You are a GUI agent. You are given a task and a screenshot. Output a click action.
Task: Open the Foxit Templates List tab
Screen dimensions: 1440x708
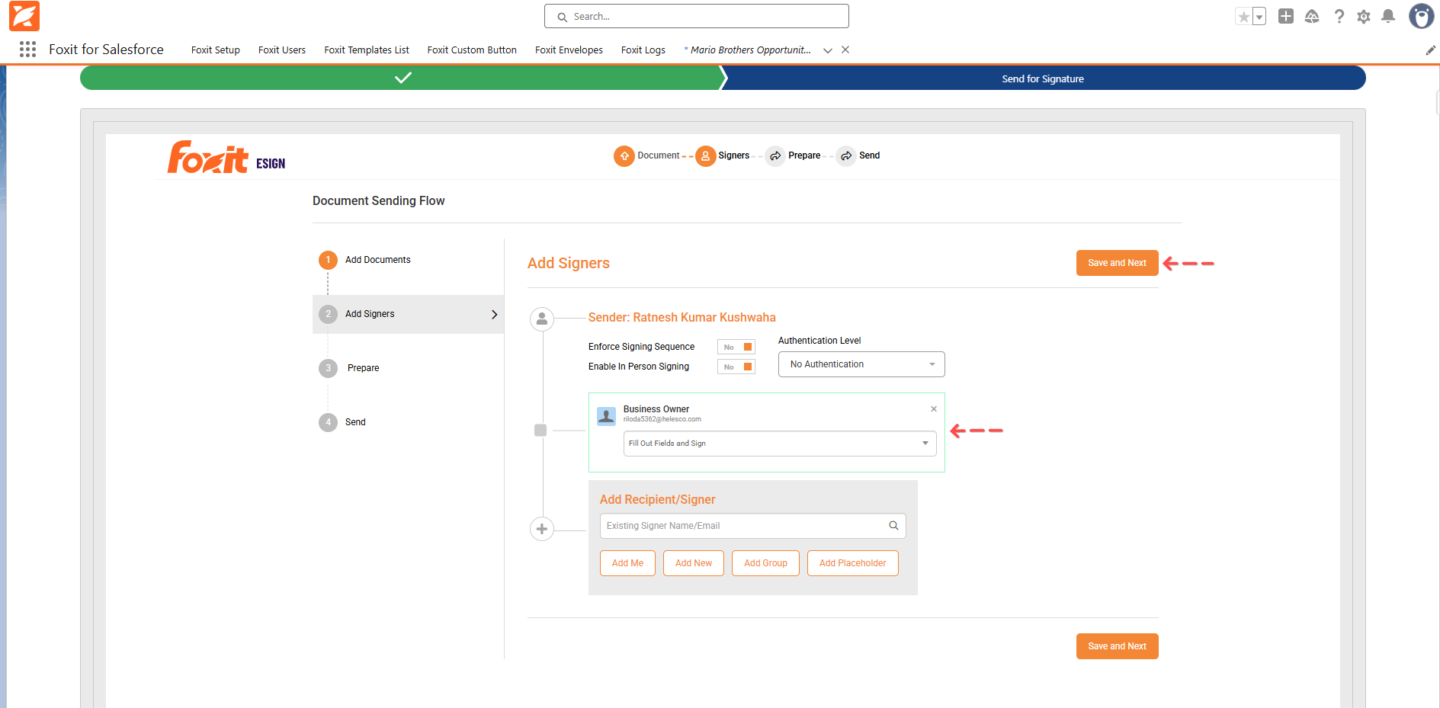pyautogui.click(x=367, y=50)
